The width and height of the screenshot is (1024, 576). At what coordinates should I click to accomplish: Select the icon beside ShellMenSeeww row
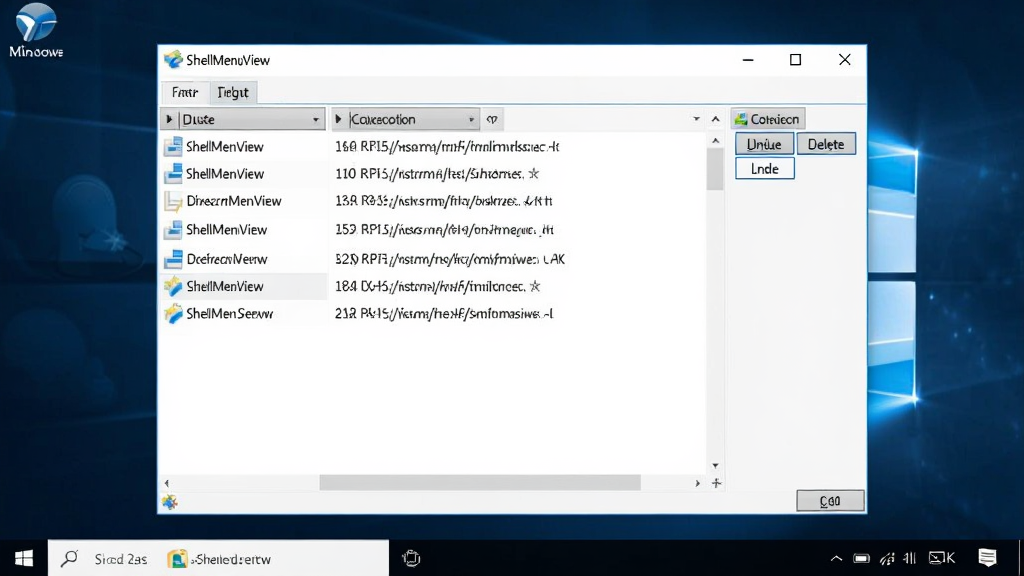click(x=173, y=314)
